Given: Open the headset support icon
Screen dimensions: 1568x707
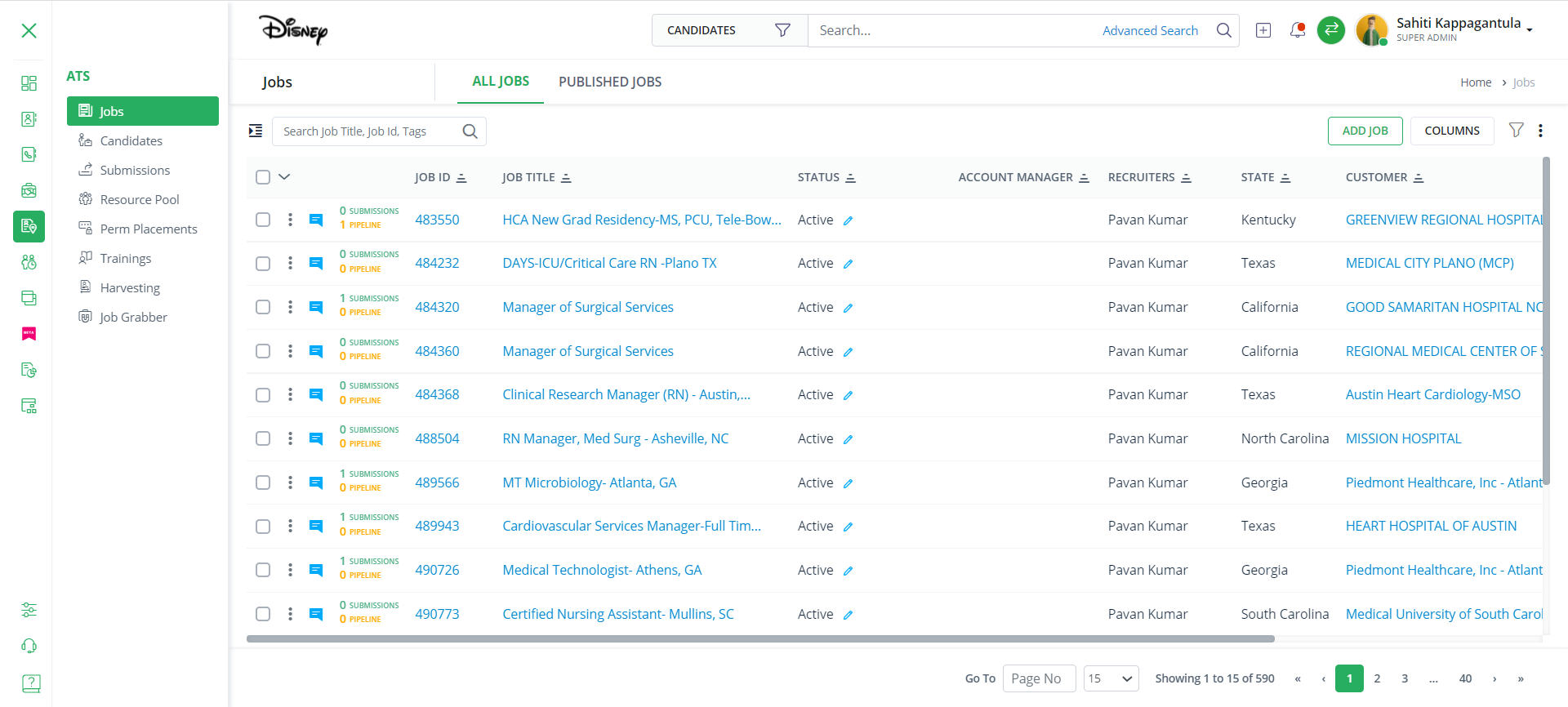Looking at the screenshot, I should point(29,646).
